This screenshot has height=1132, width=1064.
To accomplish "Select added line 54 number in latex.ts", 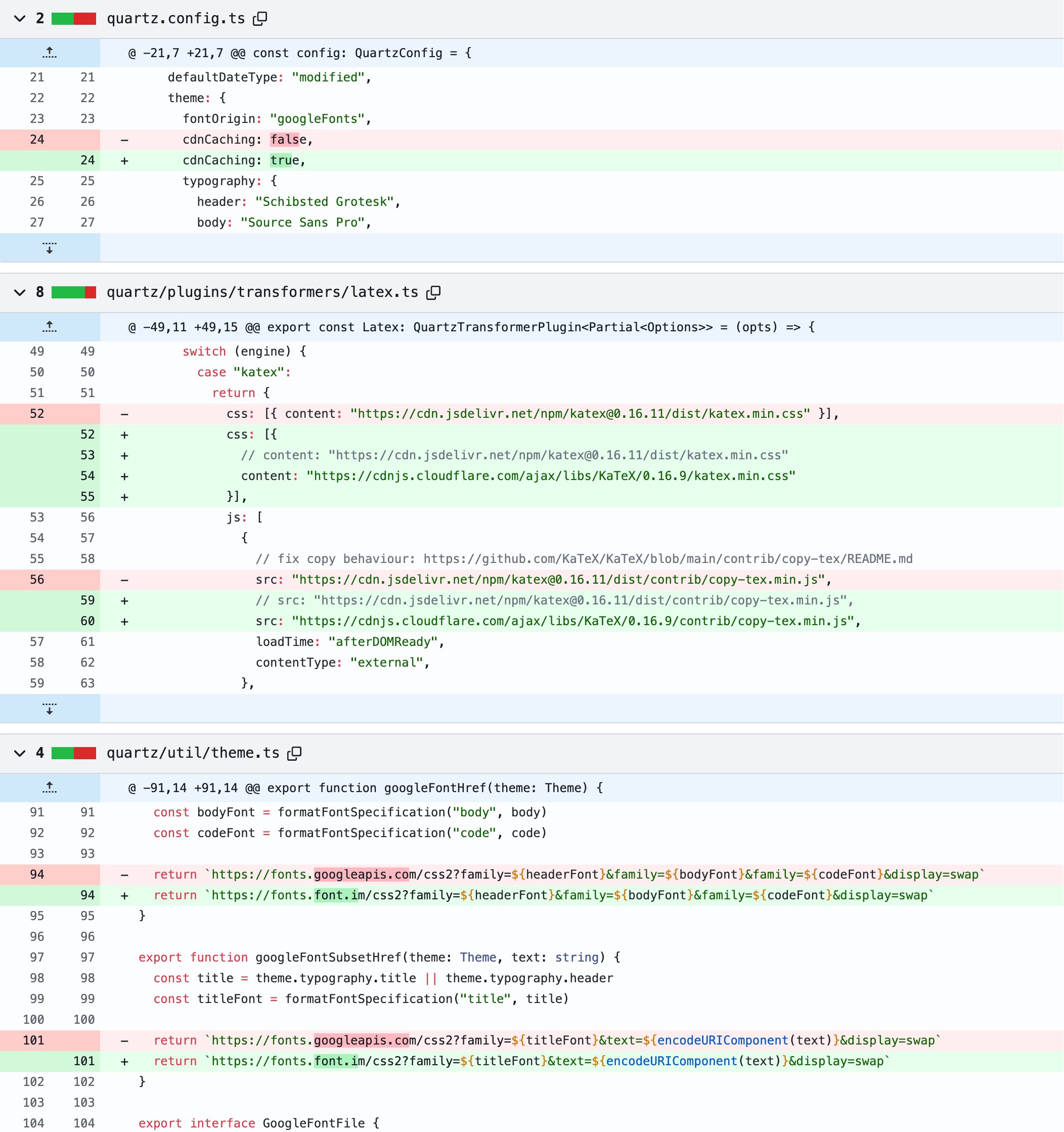I will click(87, 476).
